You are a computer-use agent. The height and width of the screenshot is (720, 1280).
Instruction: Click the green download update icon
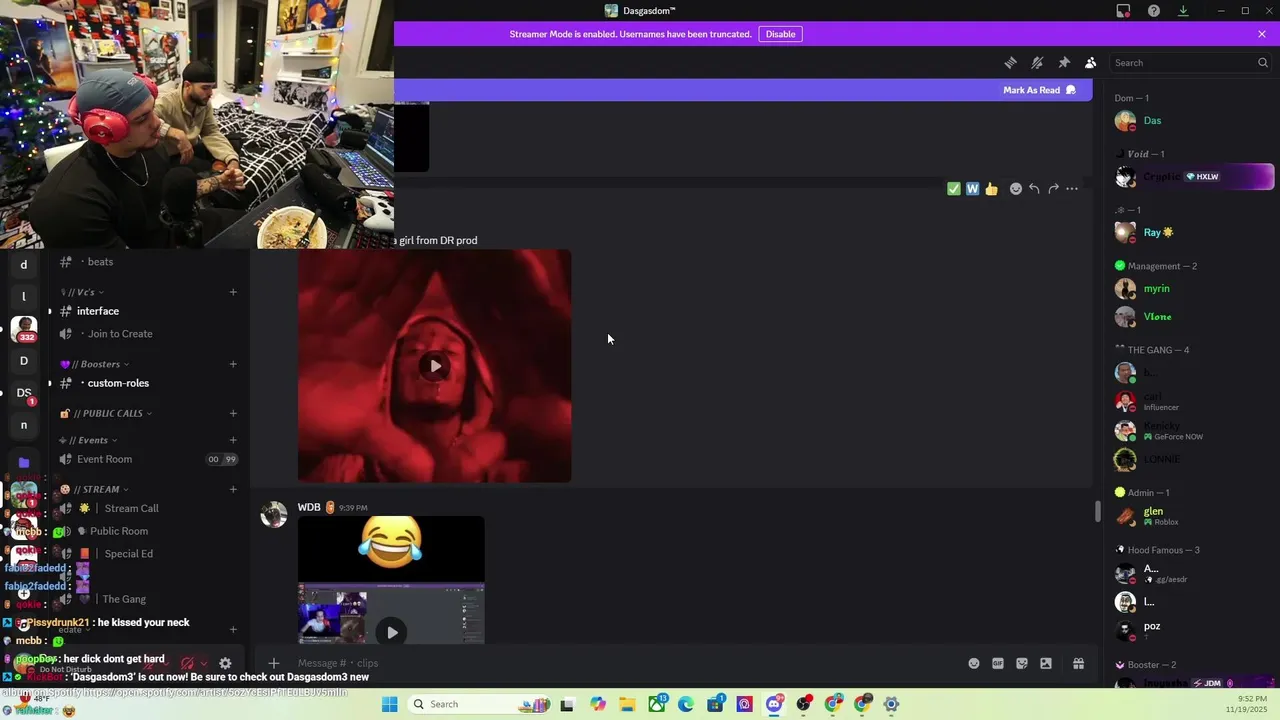(1183, 11)
